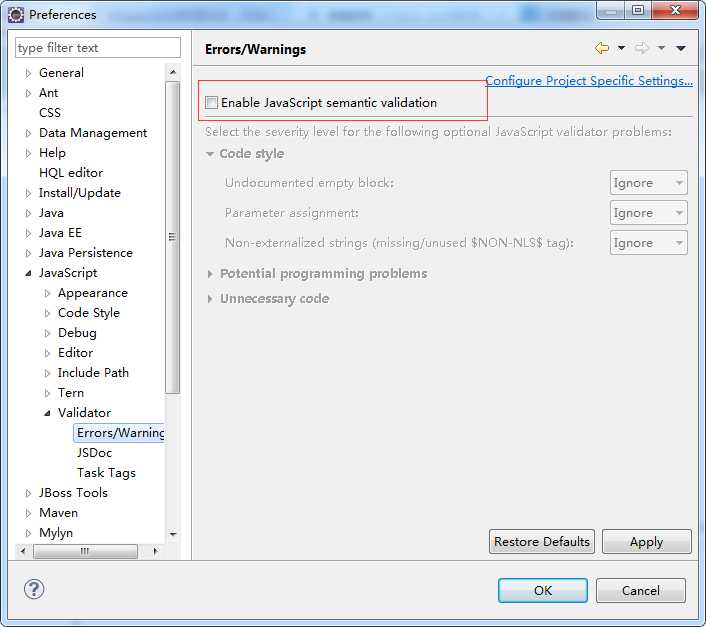Image resolution: width=706 pixels, height=627 pixels.
Task: Click the Apply button
Action: coord(647,541)
